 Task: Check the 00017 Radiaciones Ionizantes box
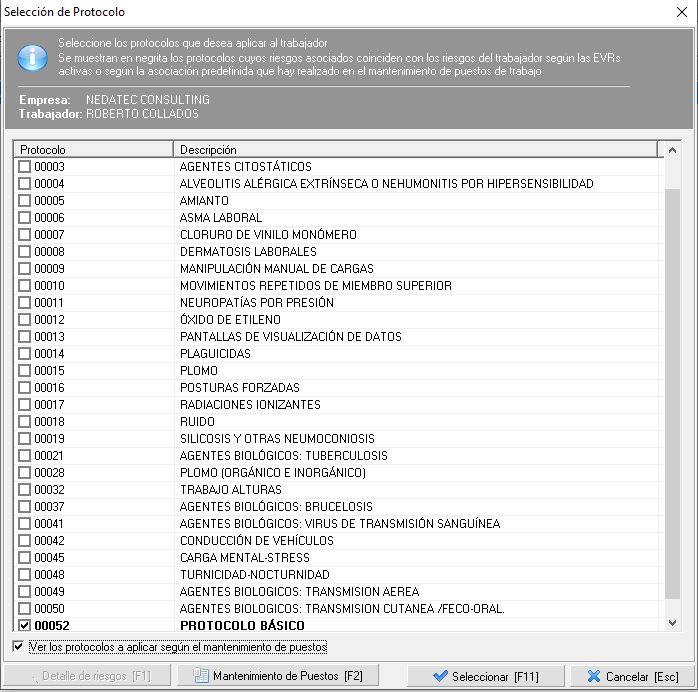pyautogui.click(x=24, y=405)
